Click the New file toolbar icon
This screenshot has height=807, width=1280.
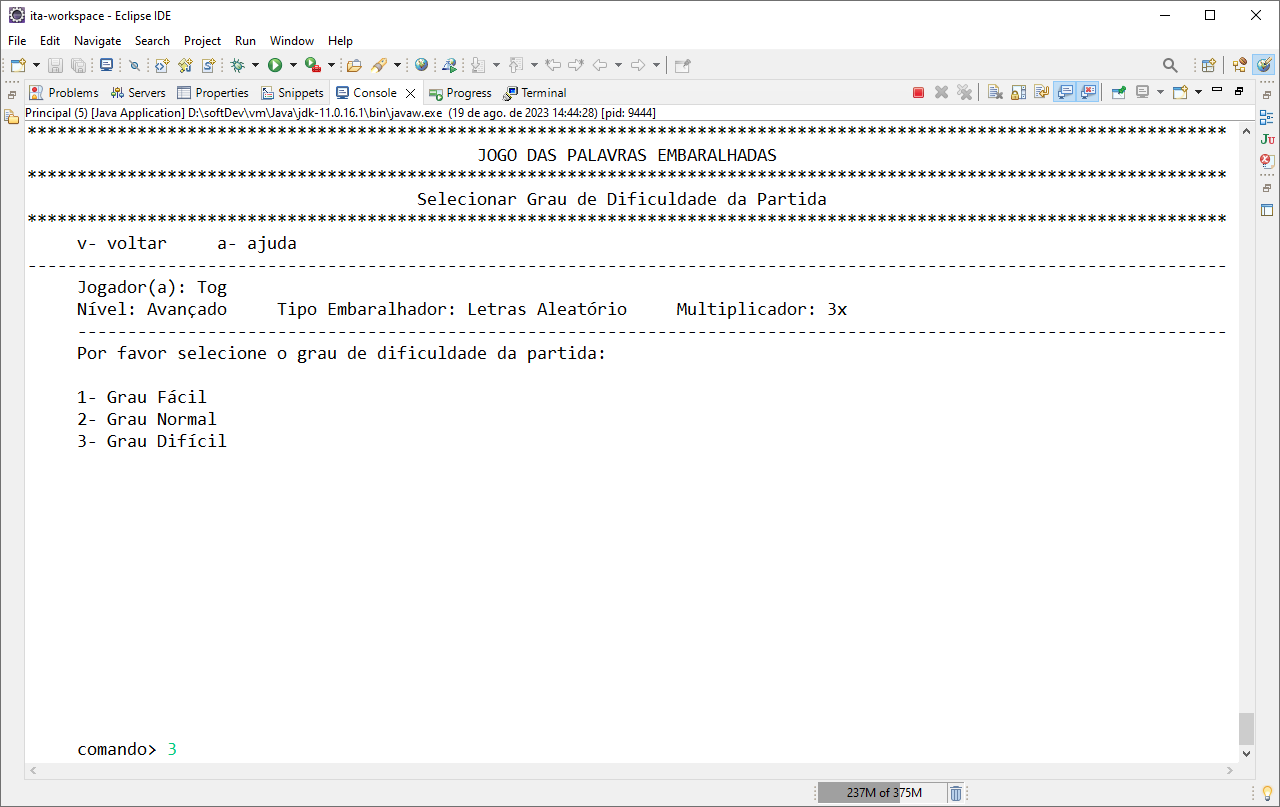[18, 65]
